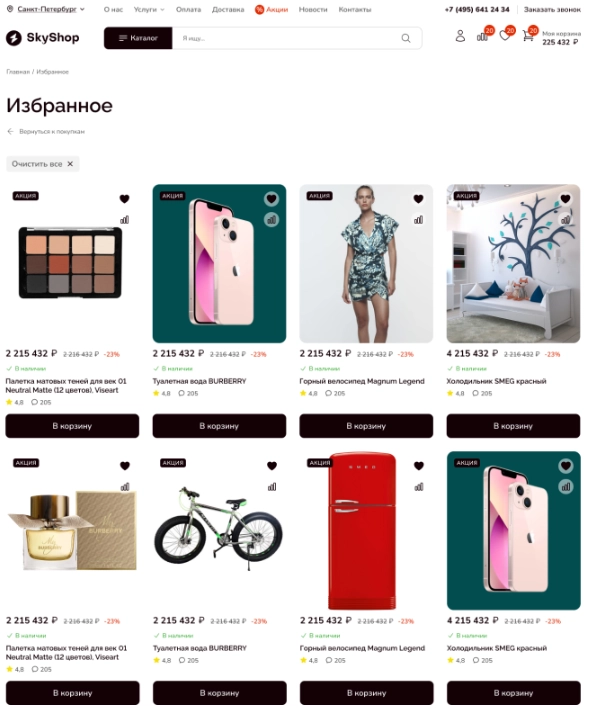
Task: Open the comparison list icon in header
Action: (482, 37)
